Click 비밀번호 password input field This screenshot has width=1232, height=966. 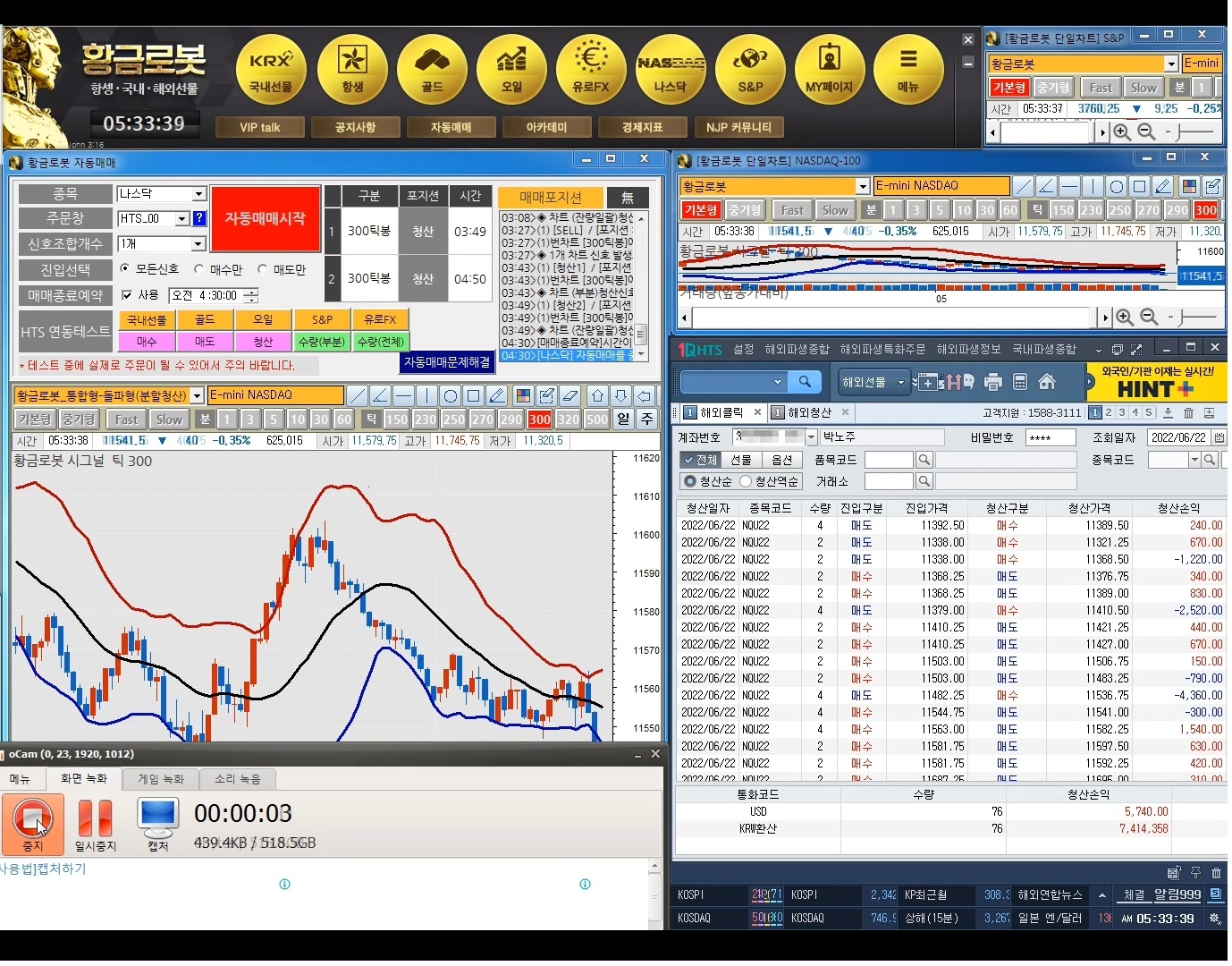click(1050, 437)
